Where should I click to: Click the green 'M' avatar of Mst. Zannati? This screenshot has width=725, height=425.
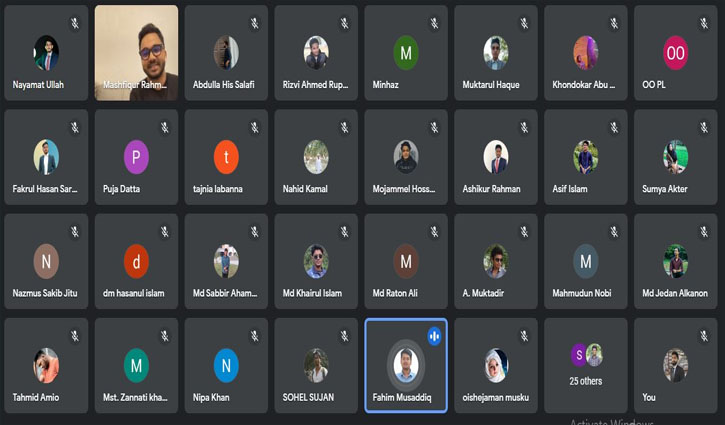coord(136,366)
